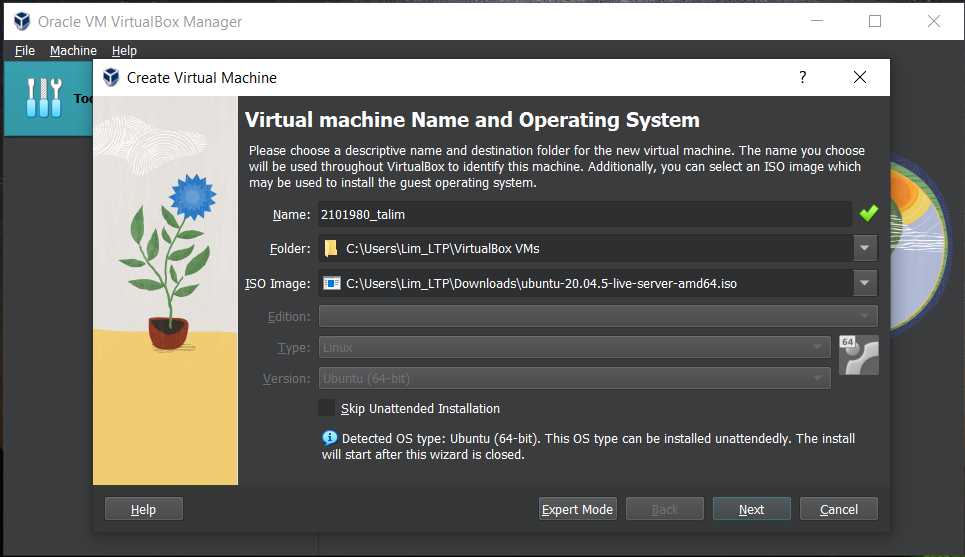This screenshot has height=557, width=965.
Task: Switch to Expert Mode
Action: 577,510
